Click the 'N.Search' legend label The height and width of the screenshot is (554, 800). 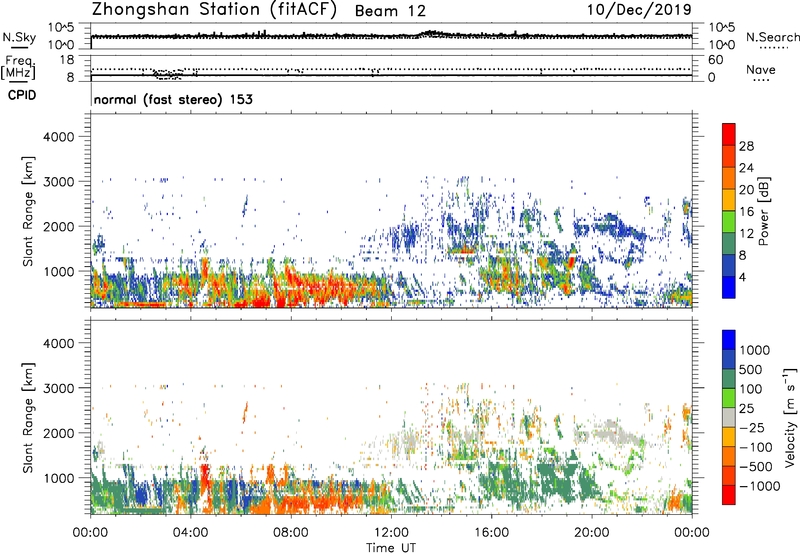click(x=772, y=37)
